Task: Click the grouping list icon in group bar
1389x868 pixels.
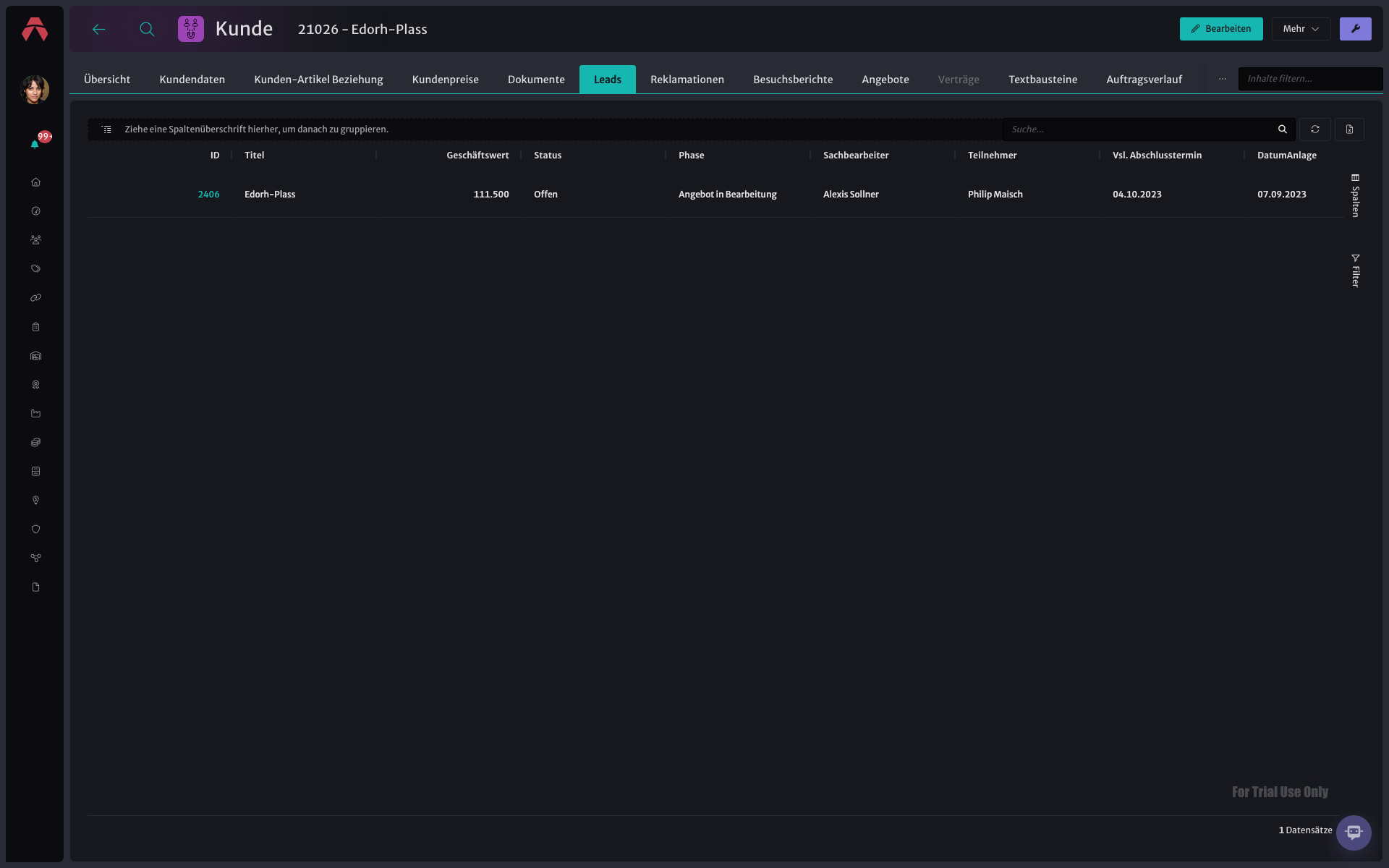Action: click(x=107, y=129)
